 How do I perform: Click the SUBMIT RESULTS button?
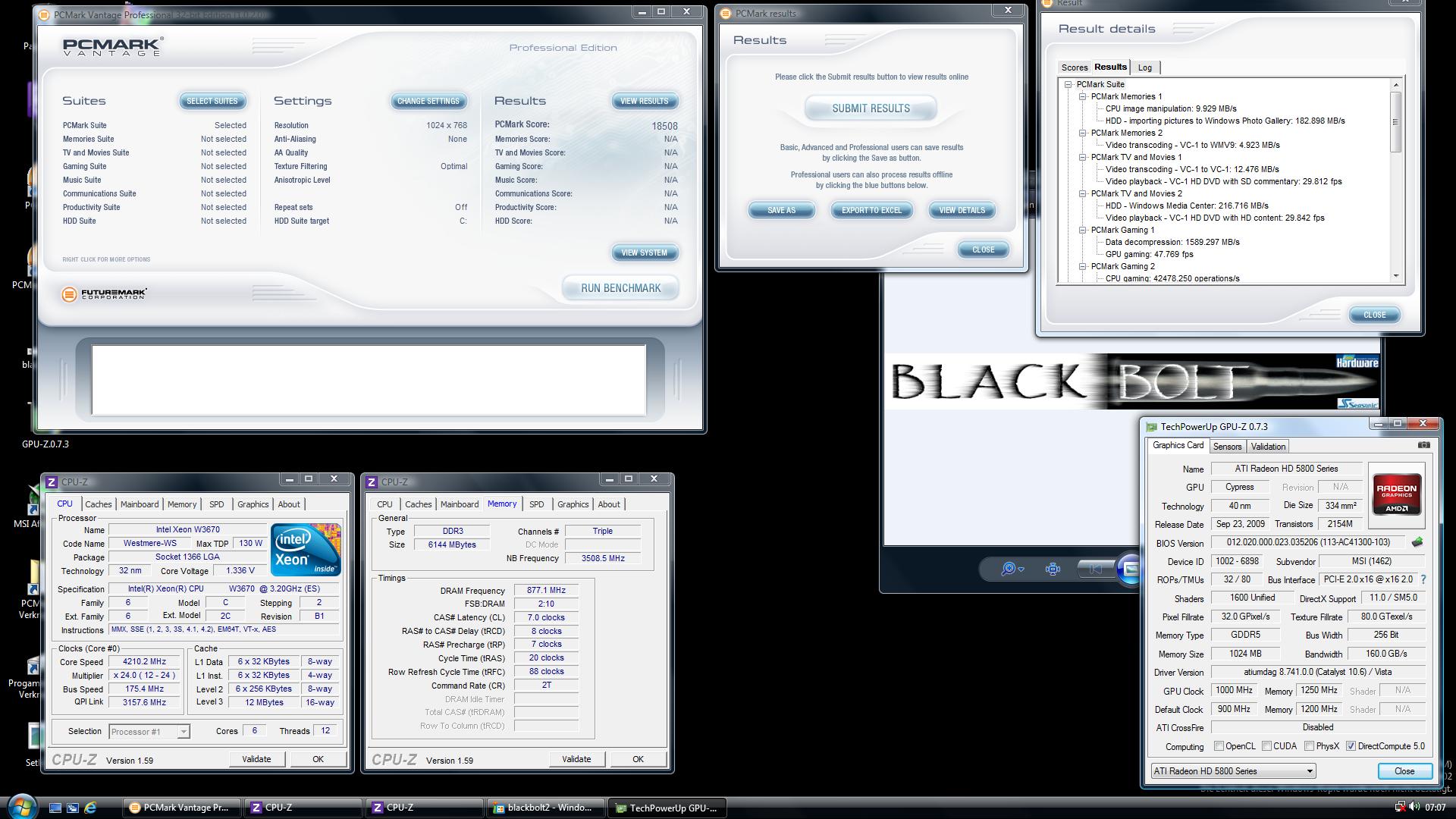[871, 108]
